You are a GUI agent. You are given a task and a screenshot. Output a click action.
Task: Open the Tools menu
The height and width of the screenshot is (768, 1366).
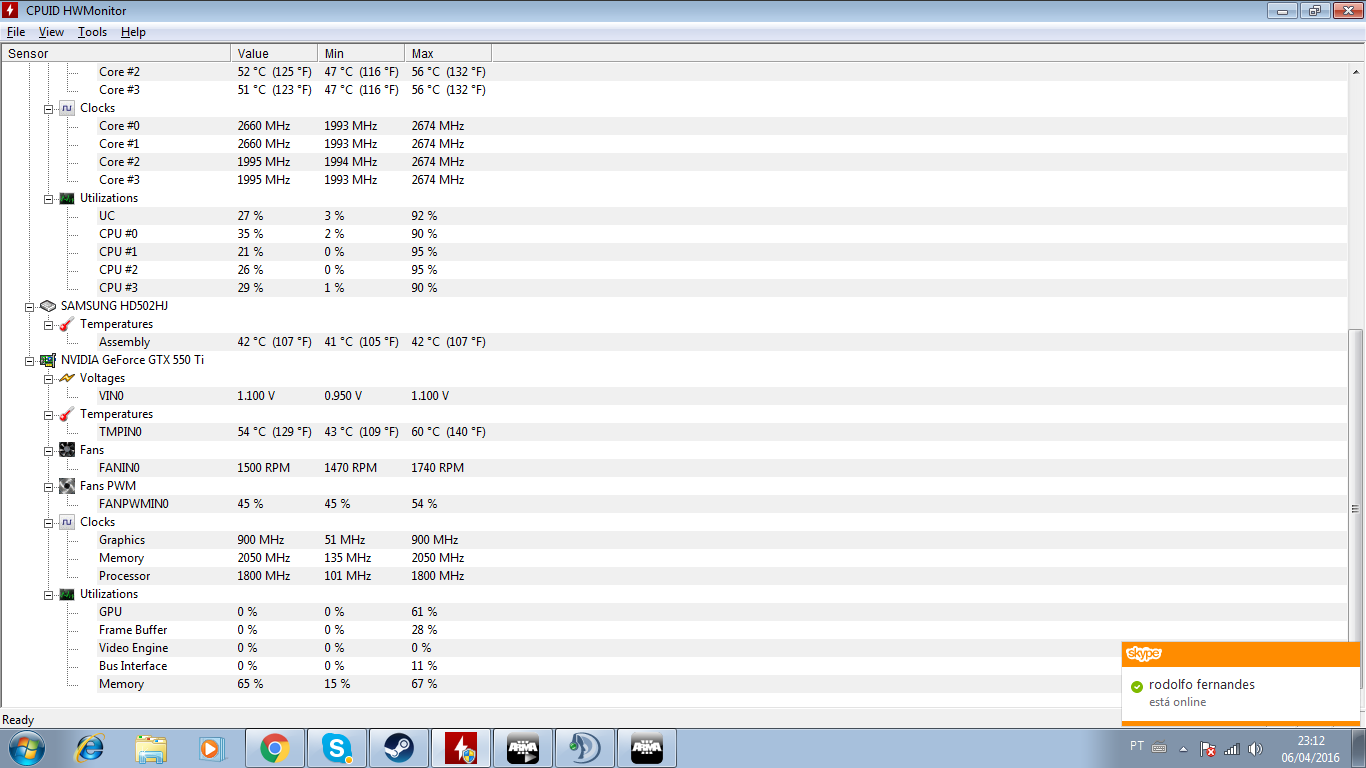(92, 32)
